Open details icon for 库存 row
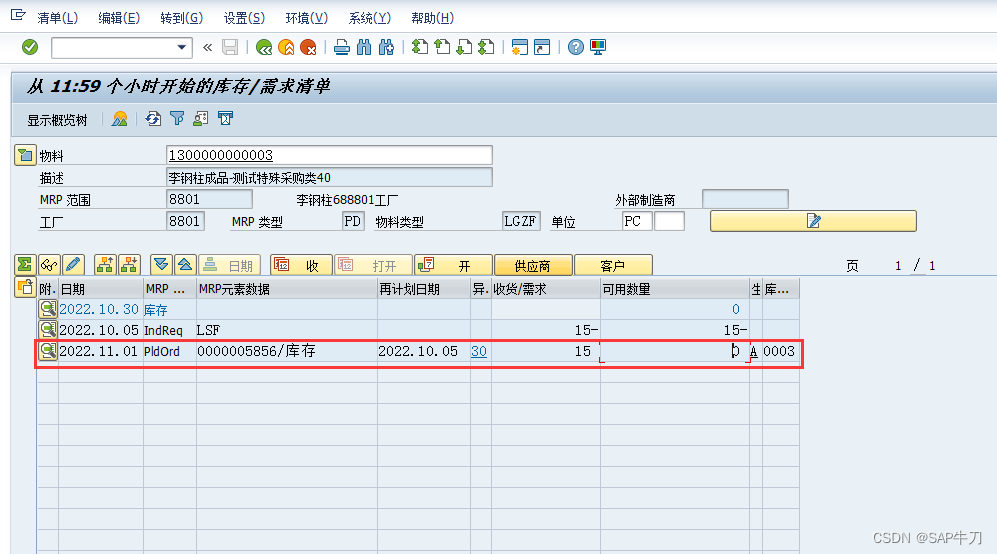The width and height of the screenshot is (997, 554). [48, 309]
